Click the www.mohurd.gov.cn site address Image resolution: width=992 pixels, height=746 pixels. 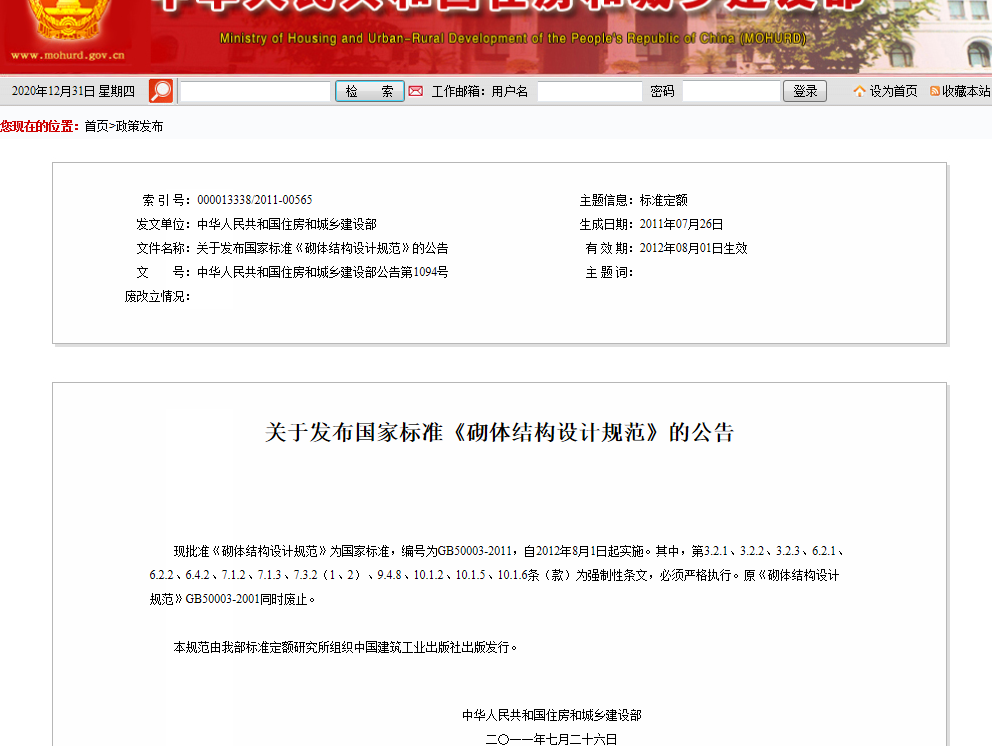pos(68,56)
